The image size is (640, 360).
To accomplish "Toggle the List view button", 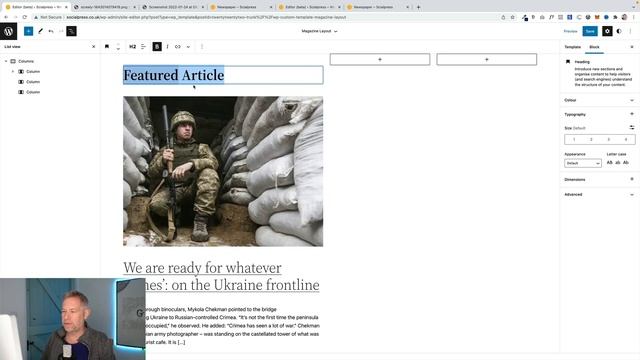I will pyautogui.click(x=71, y=31).
